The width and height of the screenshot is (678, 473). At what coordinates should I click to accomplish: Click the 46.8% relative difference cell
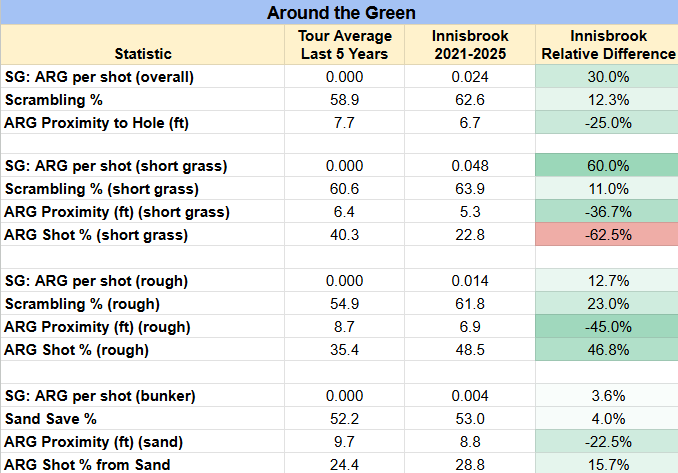607,349
